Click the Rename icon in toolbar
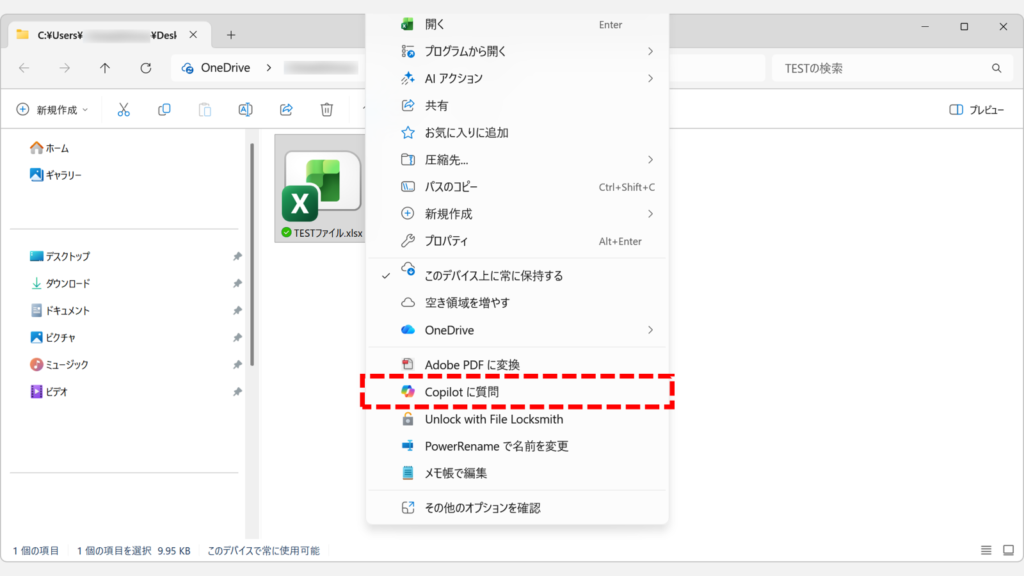 246,110
